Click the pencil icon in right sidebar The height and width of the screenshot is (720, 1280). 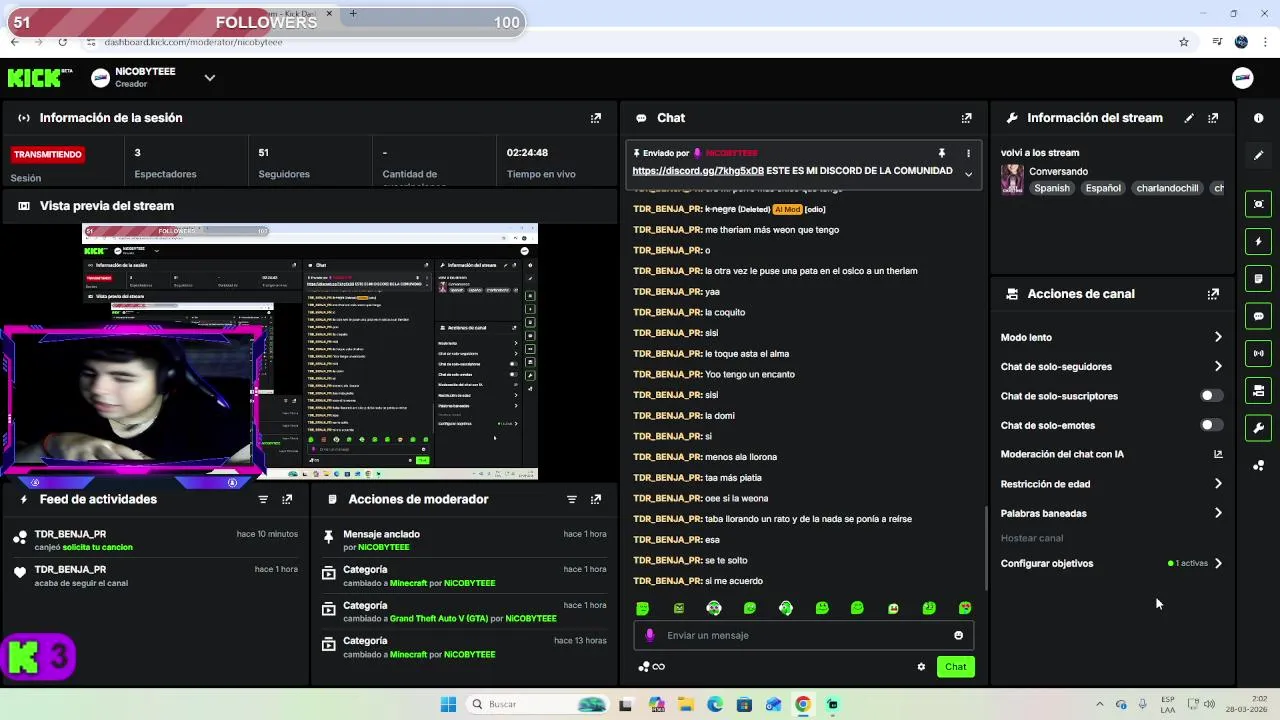1258,155
